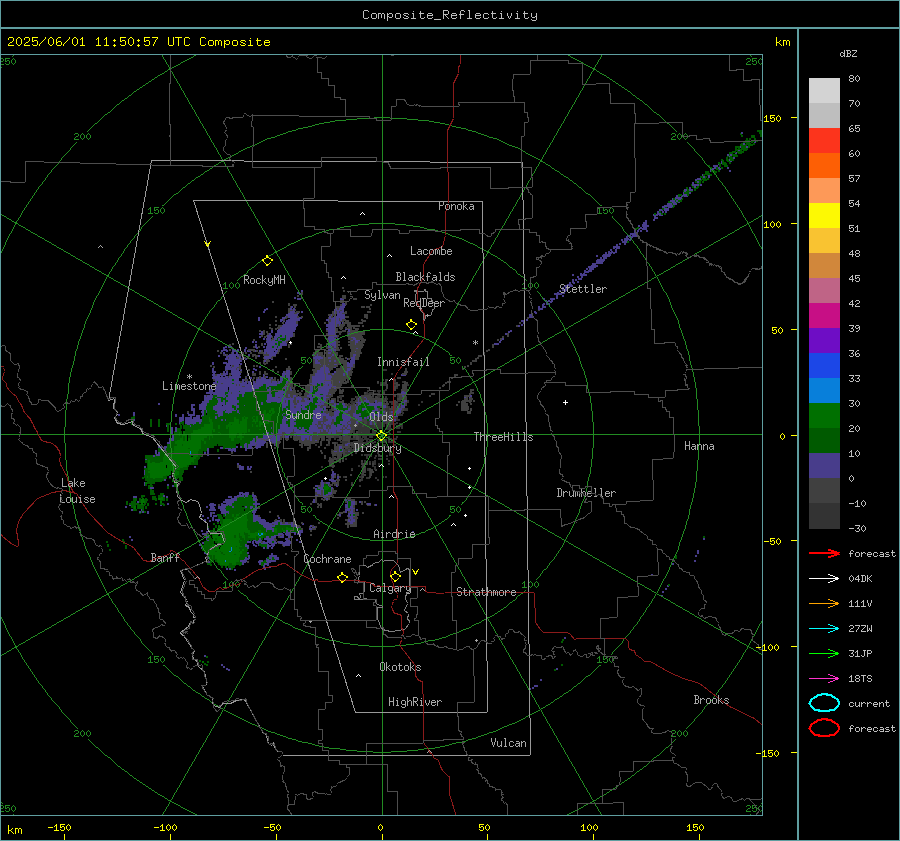This screenshot has height=841, width=900.
Task: Click the red forecast arrow legend icon
Action: (824, 553)
